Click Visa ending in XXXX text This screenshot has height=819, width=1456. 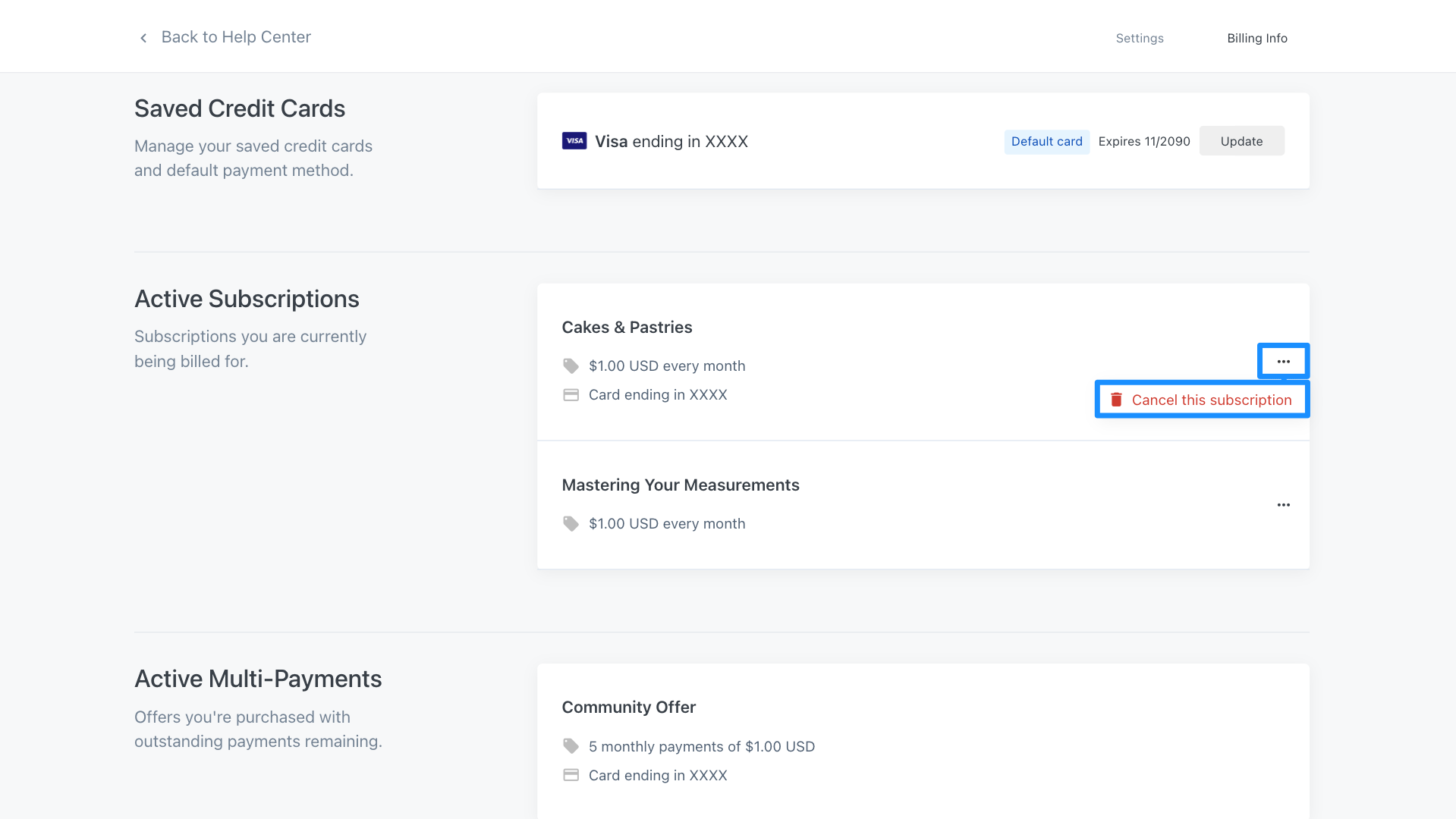[x=671, y=142]
